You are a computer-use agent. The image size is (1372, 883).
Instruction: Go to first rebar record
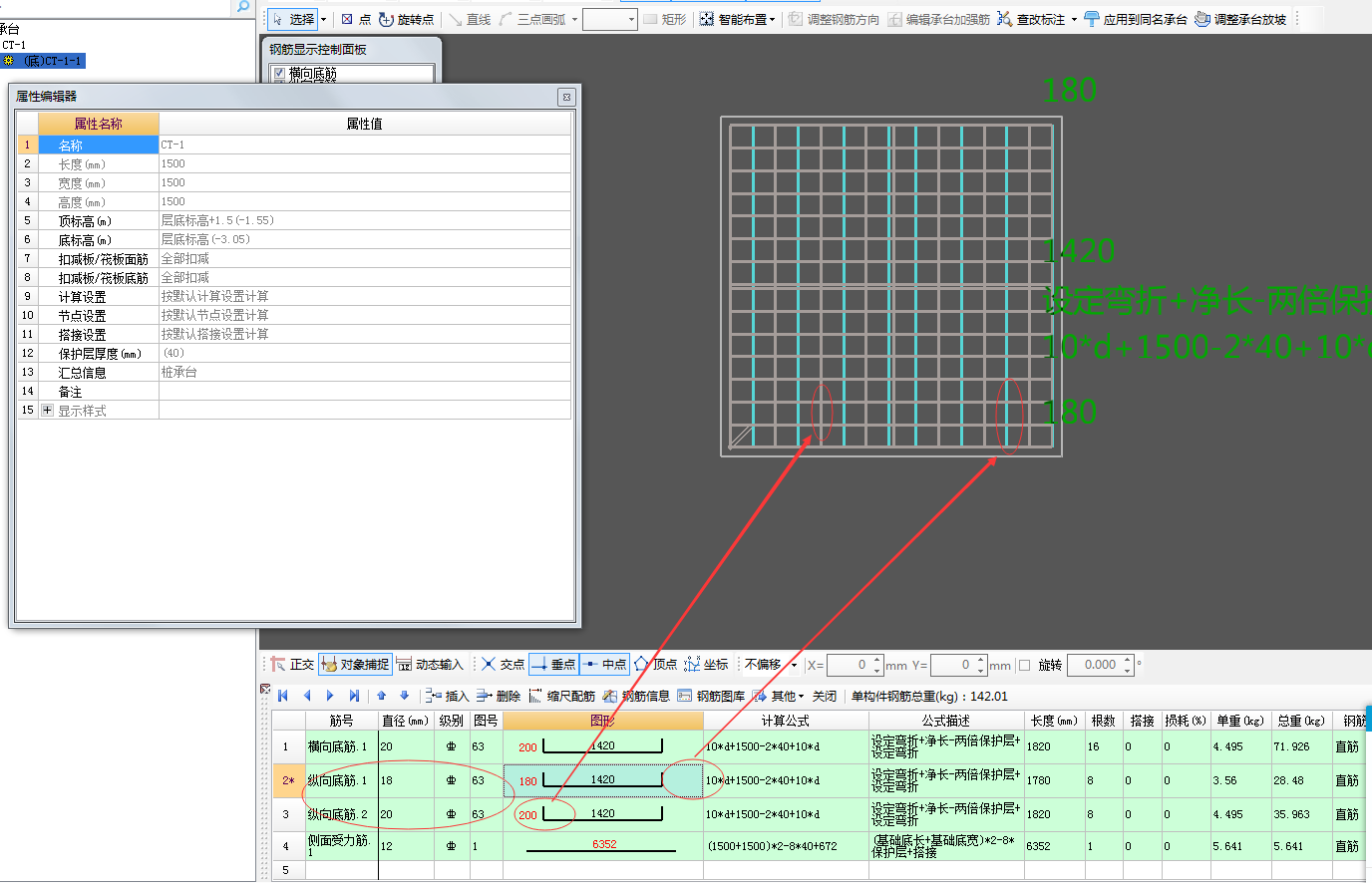(x=283, y=696)
